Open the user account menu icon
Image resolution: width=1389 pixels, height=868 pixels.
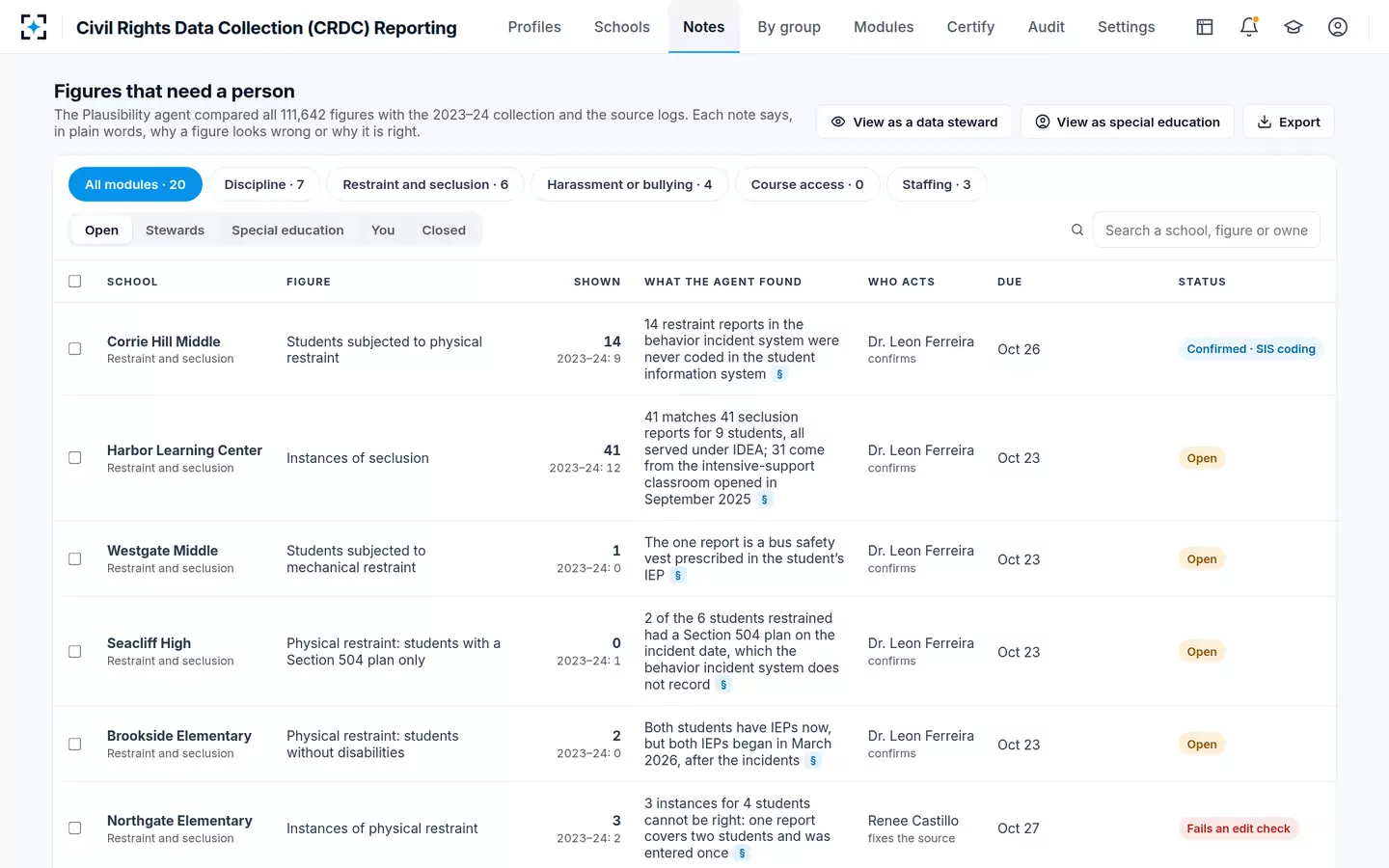tap(1338, 27)
